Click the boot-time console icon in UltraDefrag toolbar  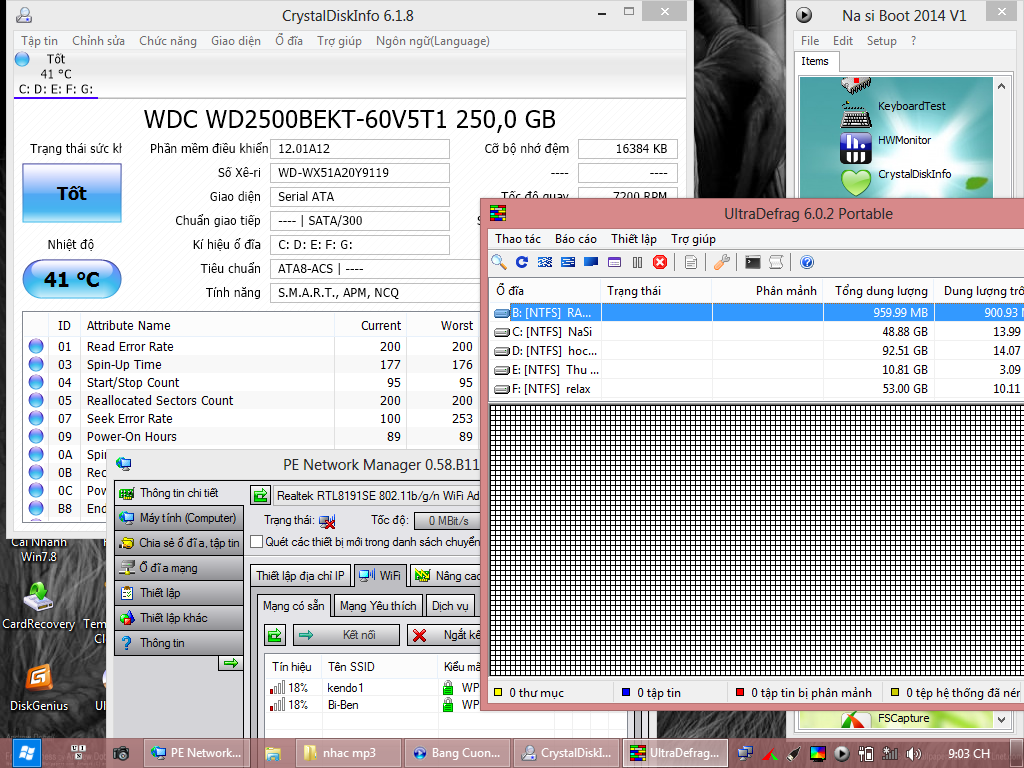[x=753, y=262]
